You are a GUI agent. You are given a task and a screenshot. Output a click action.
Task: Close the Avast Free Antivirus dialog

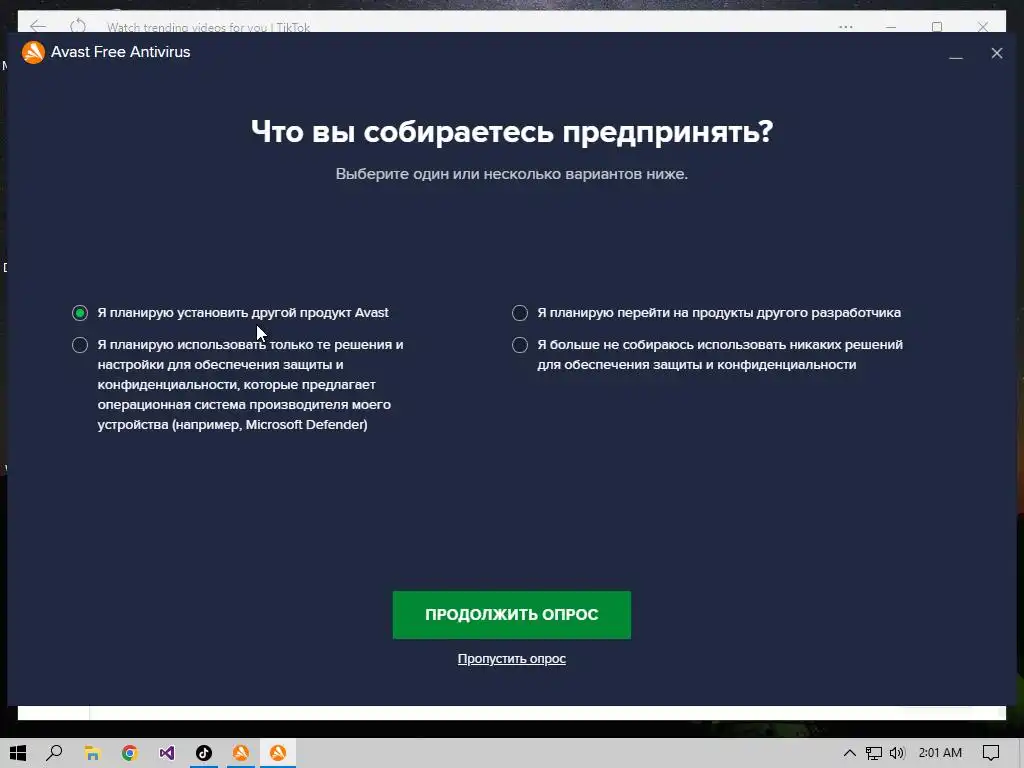[x=997, y=53]
